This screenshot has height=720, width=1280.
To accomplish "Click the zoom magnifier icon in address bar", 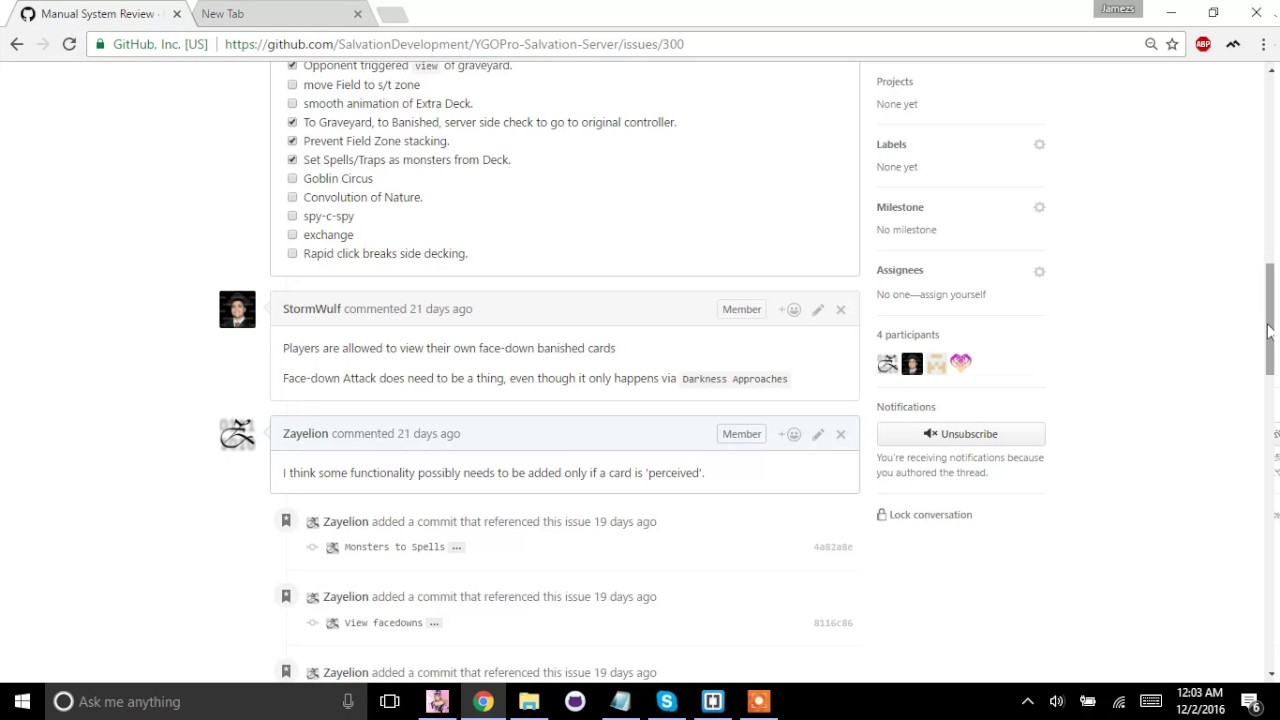I will point(1151,44).
